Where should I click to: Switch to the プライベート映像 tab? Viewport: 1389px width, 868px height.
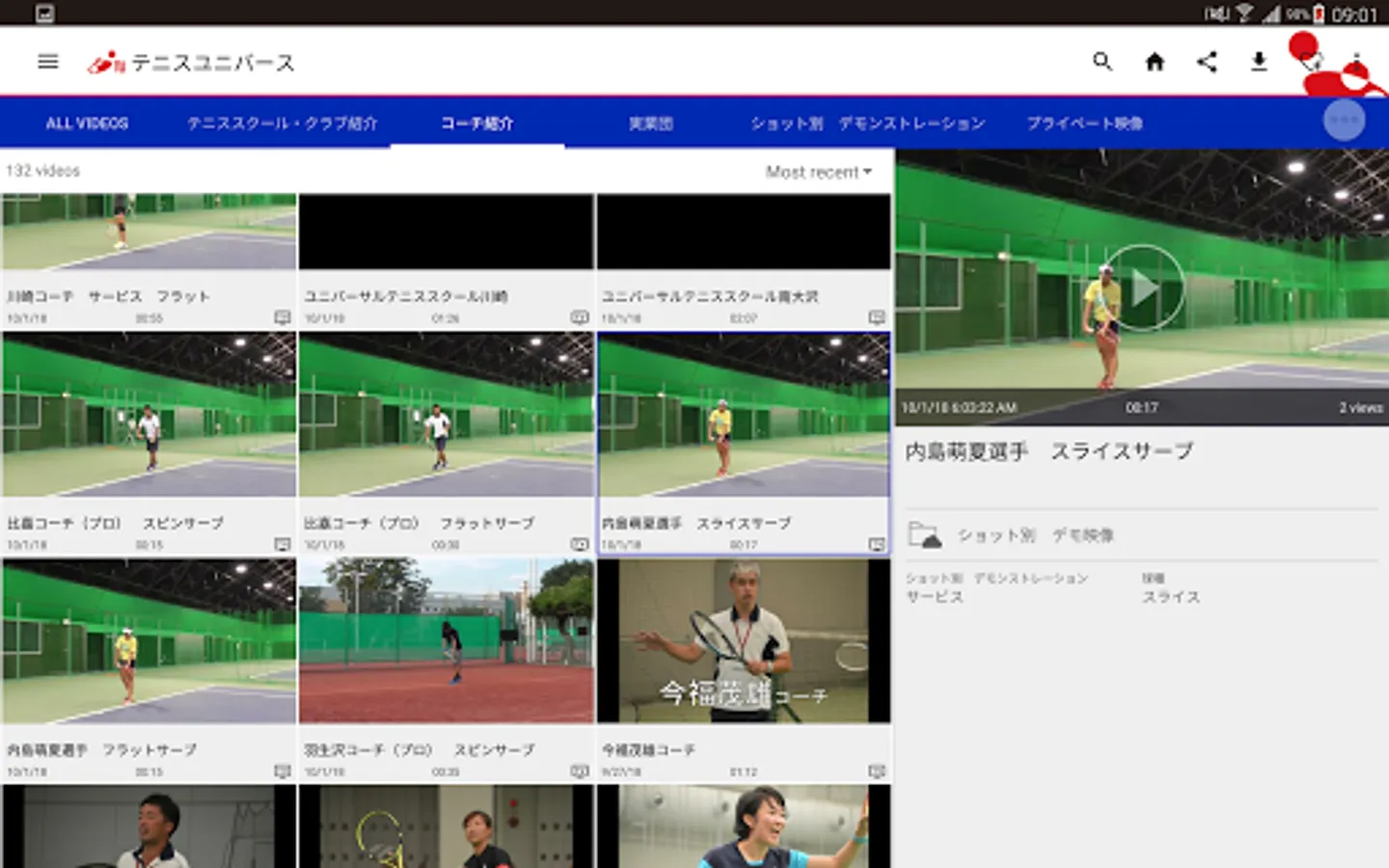click(1085, 122)
